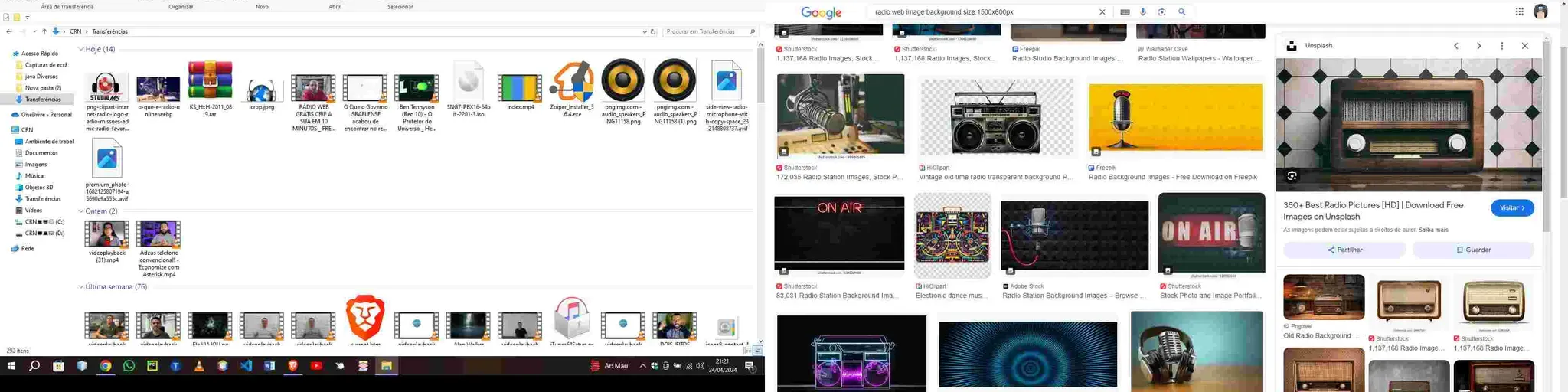Screen dimensions: 1568x392
Task: Open more options menu in preview panel
Action: (1502, 46)
